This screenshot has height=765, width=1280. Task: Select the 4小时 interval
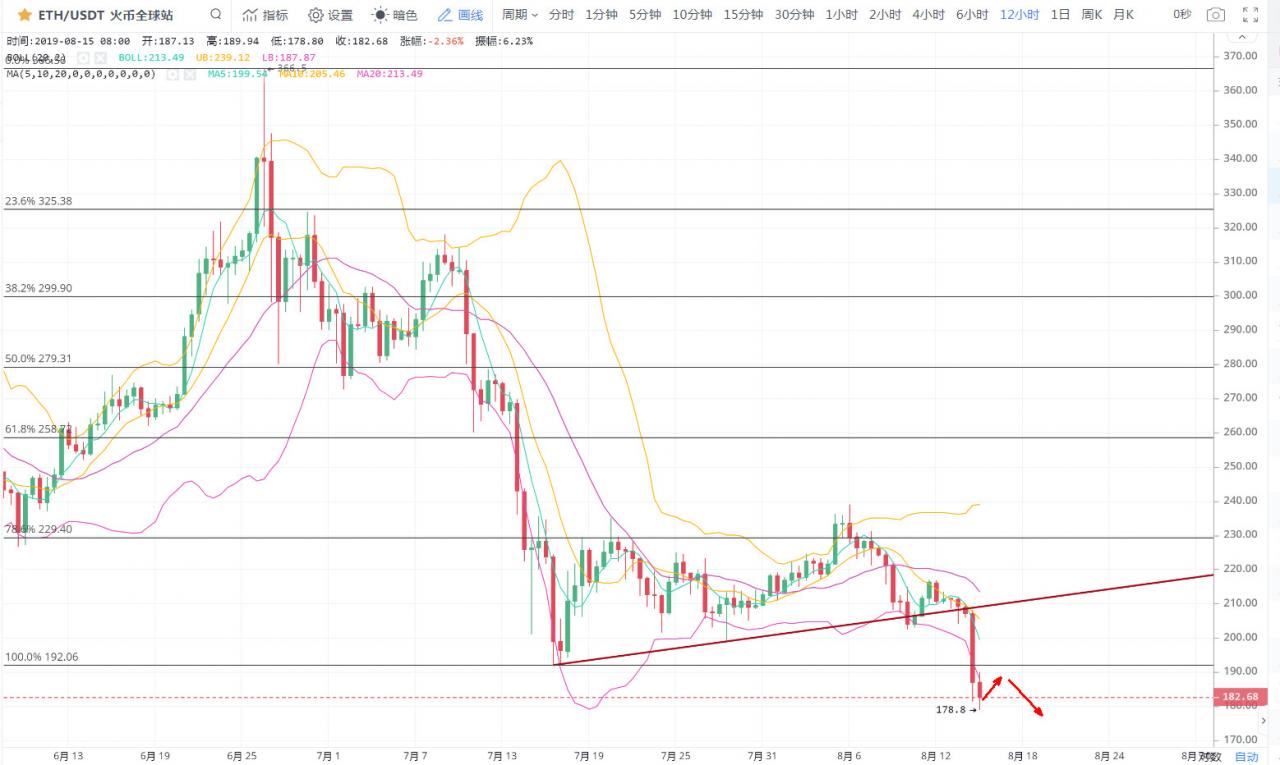(x=928, y=15)
